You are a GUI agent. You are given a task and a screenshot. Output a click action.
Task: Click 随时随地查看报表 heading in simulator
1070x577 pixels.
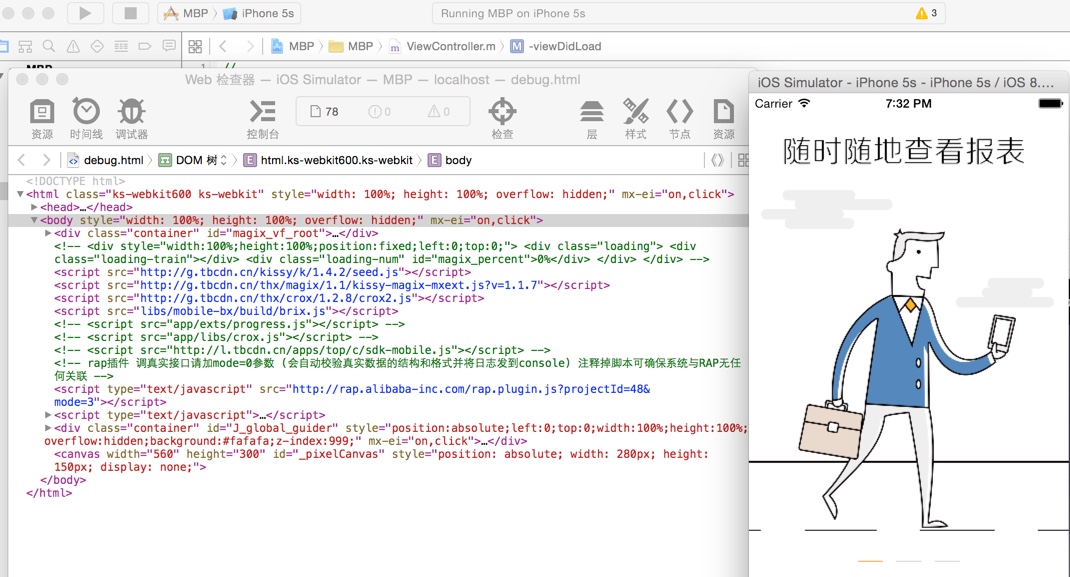[x=903, y=151]
